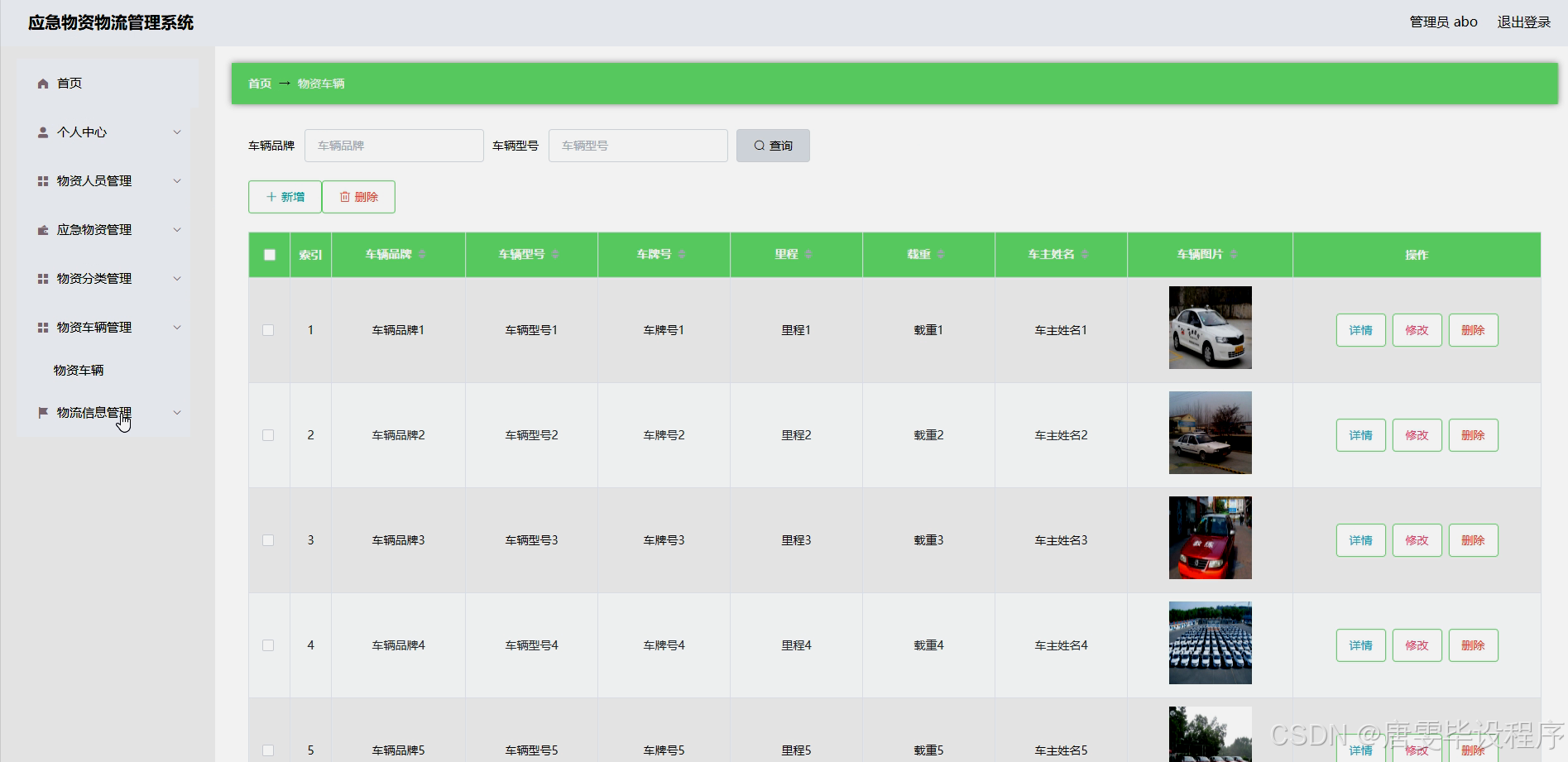Click cell 车主姓名4

tap(1061, 645)
